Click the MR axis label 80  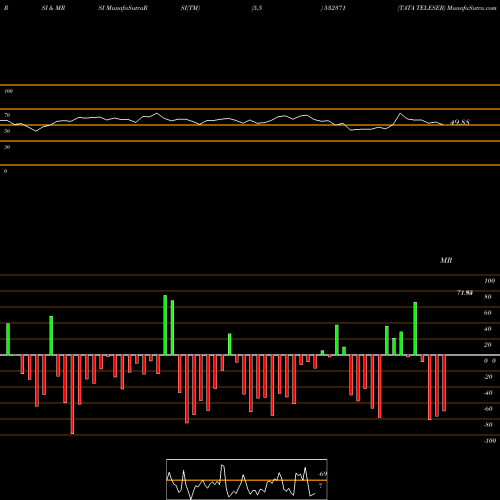coord(488,297)
